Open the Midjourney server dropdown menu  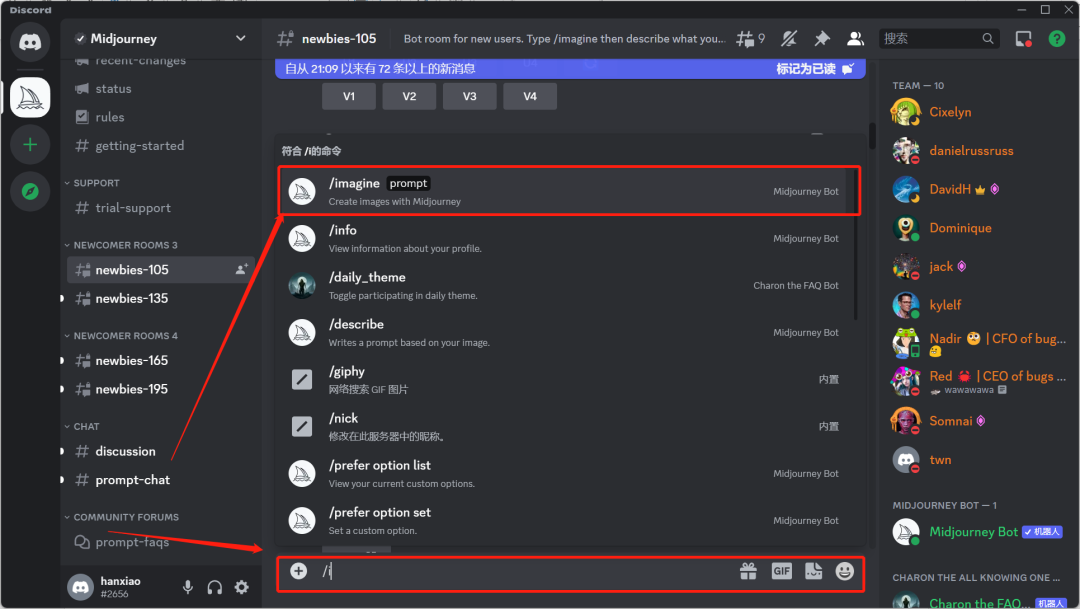click(x=240, y=39)
